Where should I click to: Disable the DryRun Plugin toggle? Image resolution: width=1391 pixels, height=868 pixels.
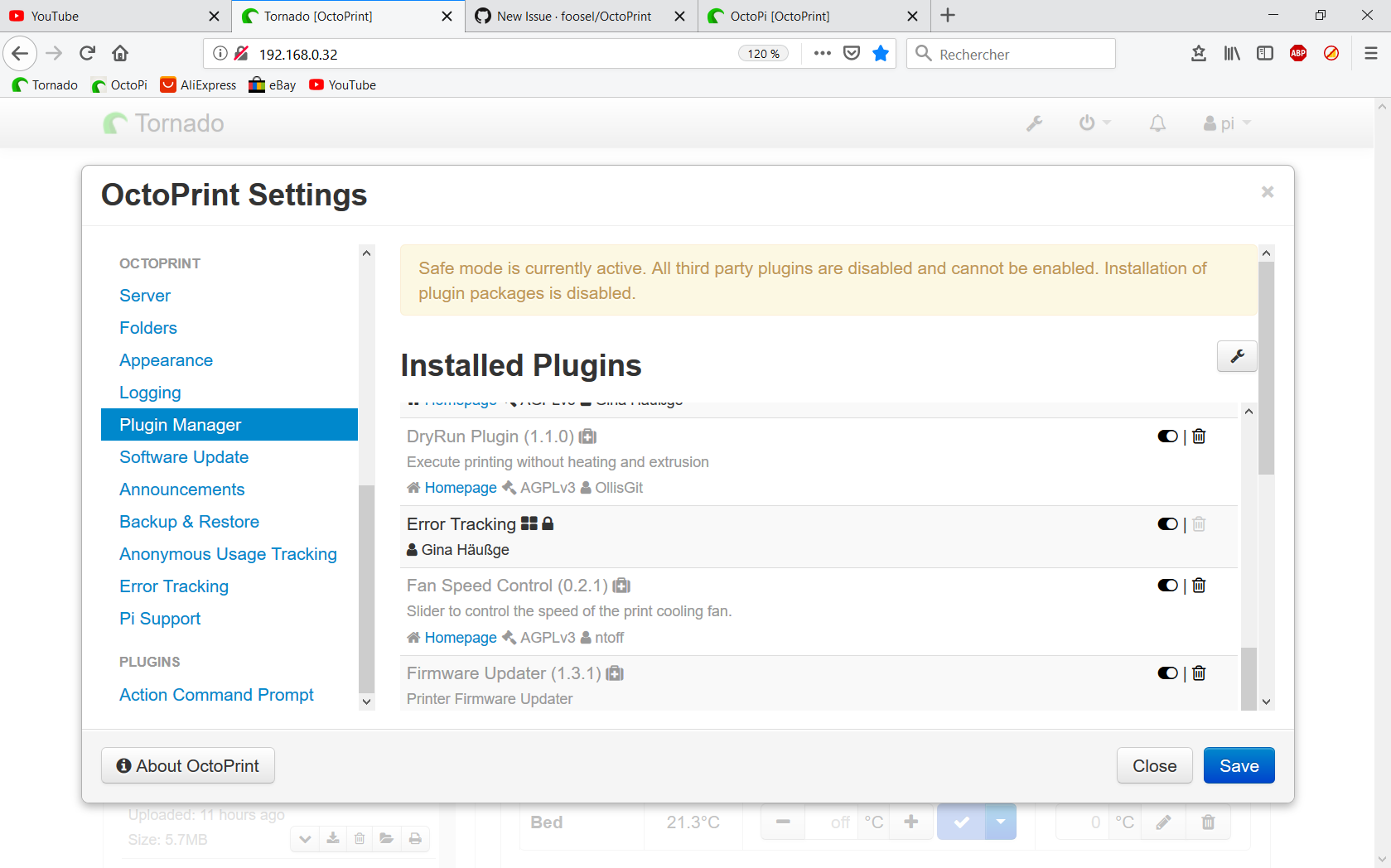[x=1166, y=436]
